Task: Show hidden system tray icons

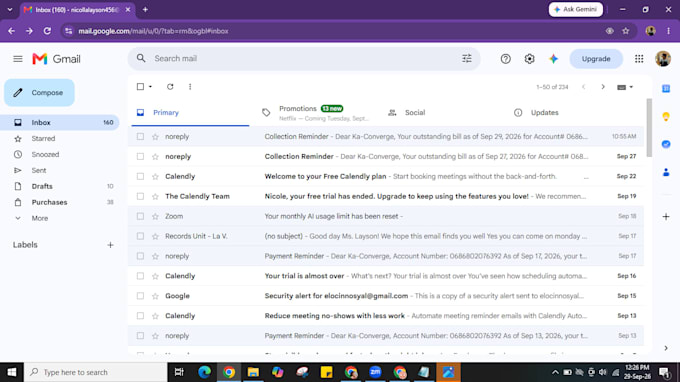Action: (x=555, y=372)
